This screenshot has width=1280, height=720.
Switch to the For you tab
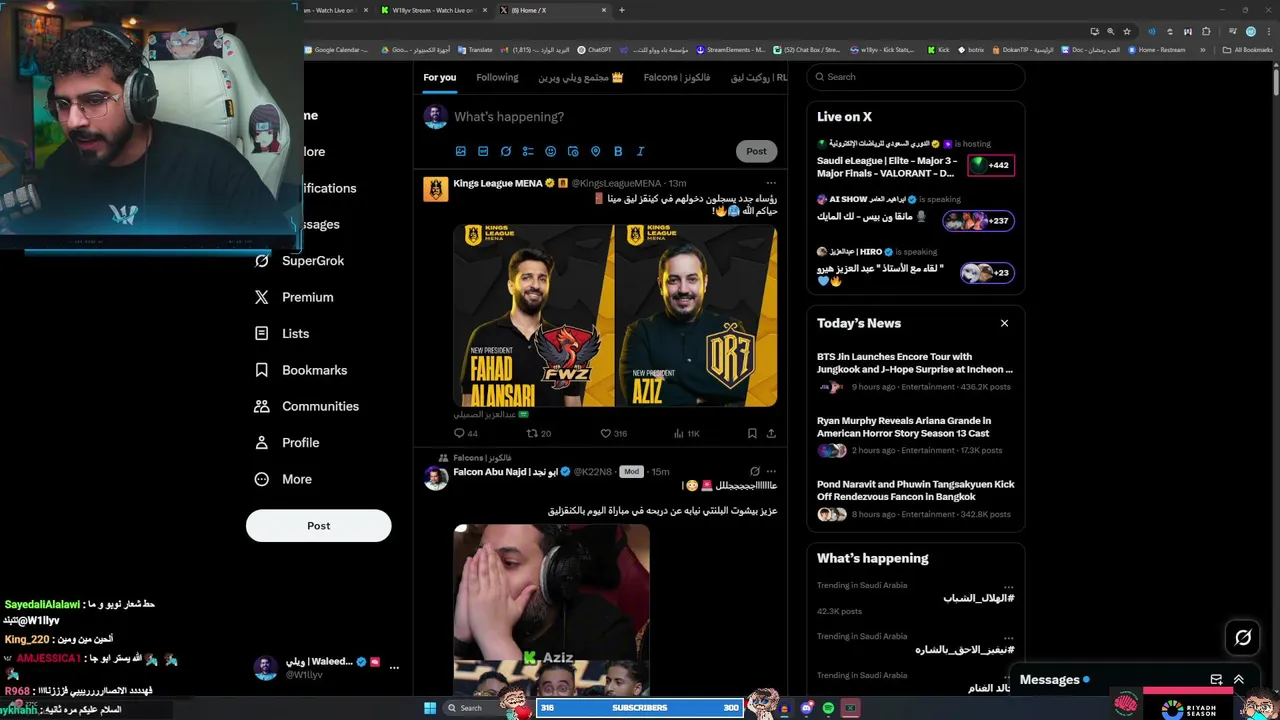(x=439, y=77)
